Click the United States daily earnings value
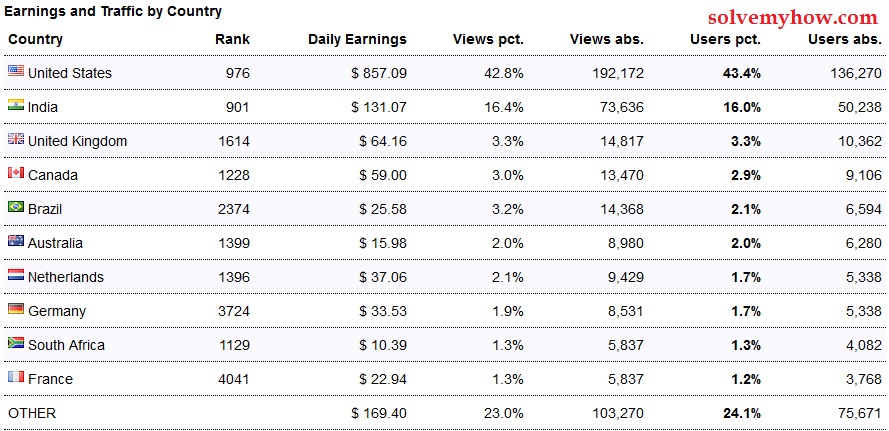This screenshot has width=889, height=431. pos(379,73)
